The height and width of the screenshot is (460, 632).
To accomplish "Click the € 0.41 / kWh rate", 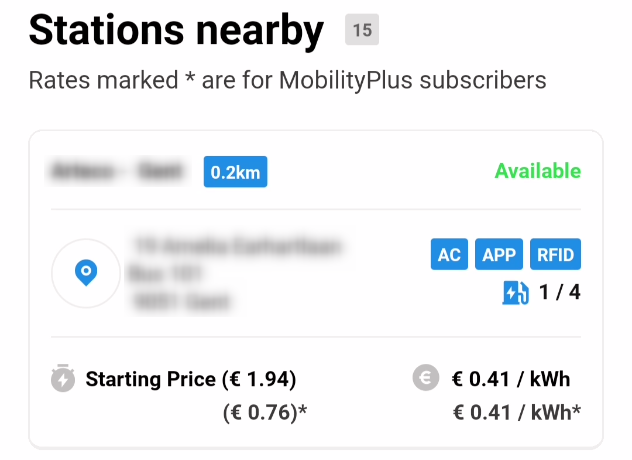I will 511,379.
